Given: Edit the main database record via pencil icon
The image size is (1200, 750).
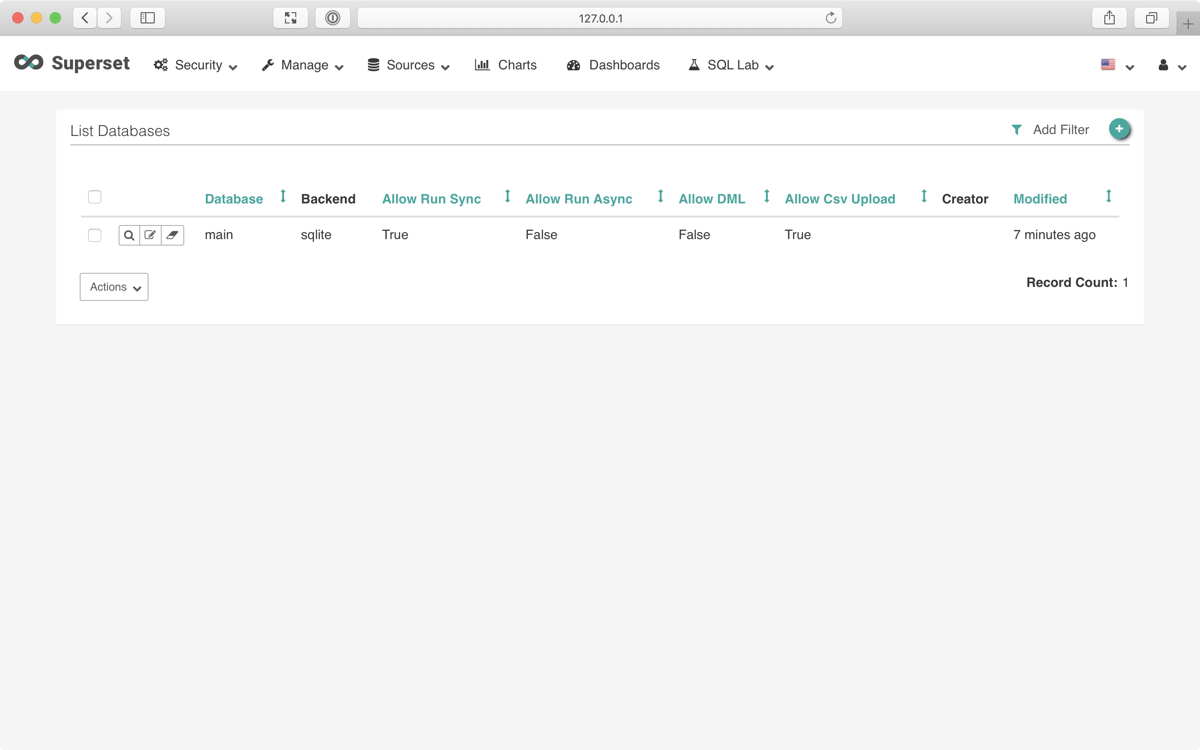Looking at the screenshot, I should point(150,235).
